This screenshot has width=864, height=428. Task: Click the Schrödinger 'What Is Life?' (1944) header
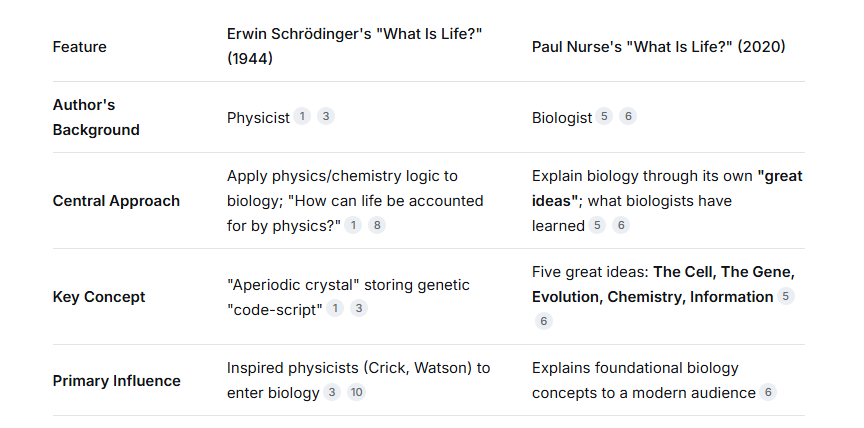(x=354, y=46)
